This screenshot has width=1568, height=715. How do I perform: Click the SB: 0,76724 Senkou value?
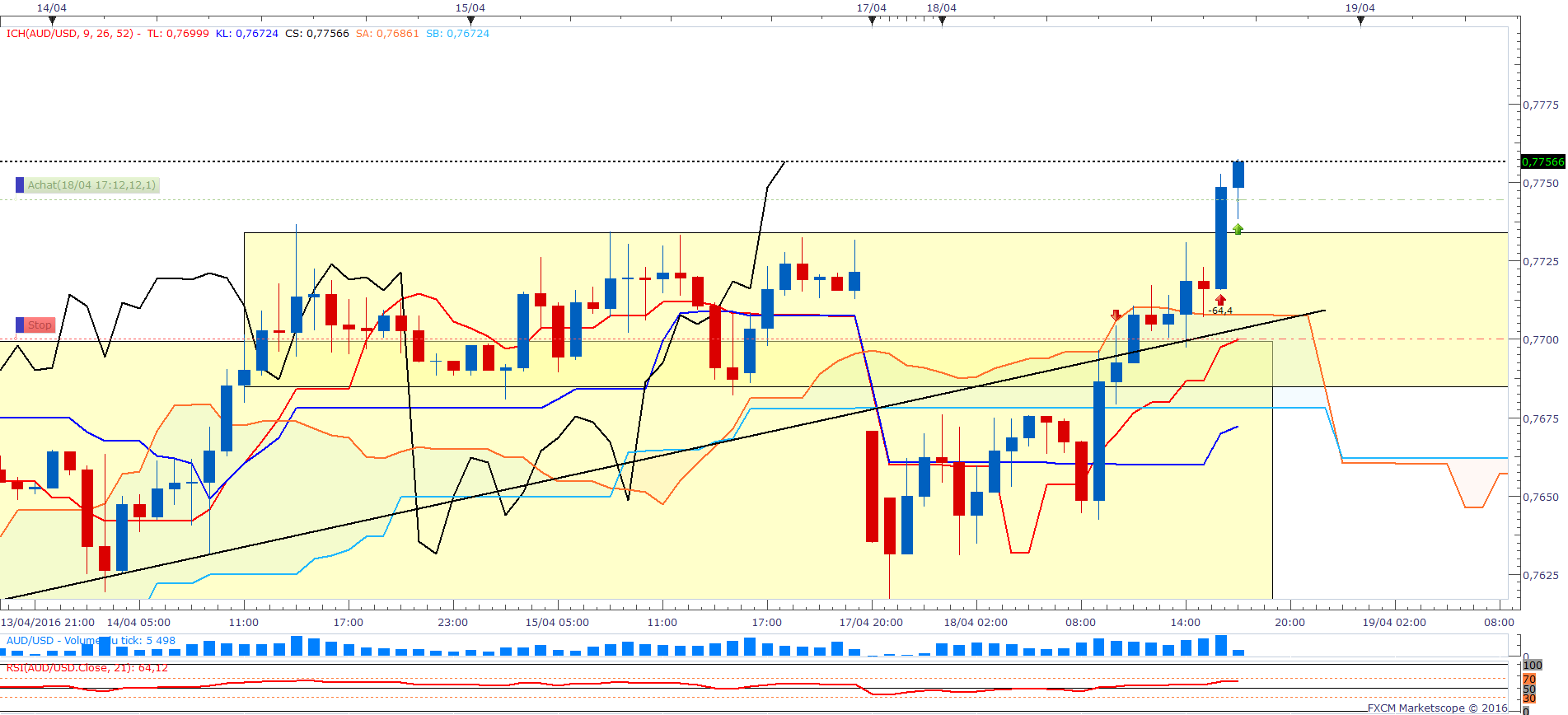pos(457,34)
